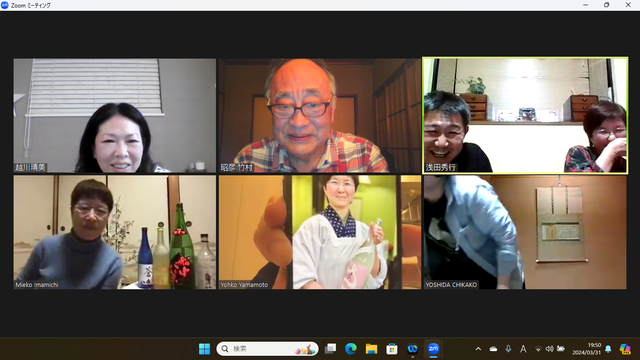
Task: Select 昭彦 竹村 video tile
Action: pos(320,116)
